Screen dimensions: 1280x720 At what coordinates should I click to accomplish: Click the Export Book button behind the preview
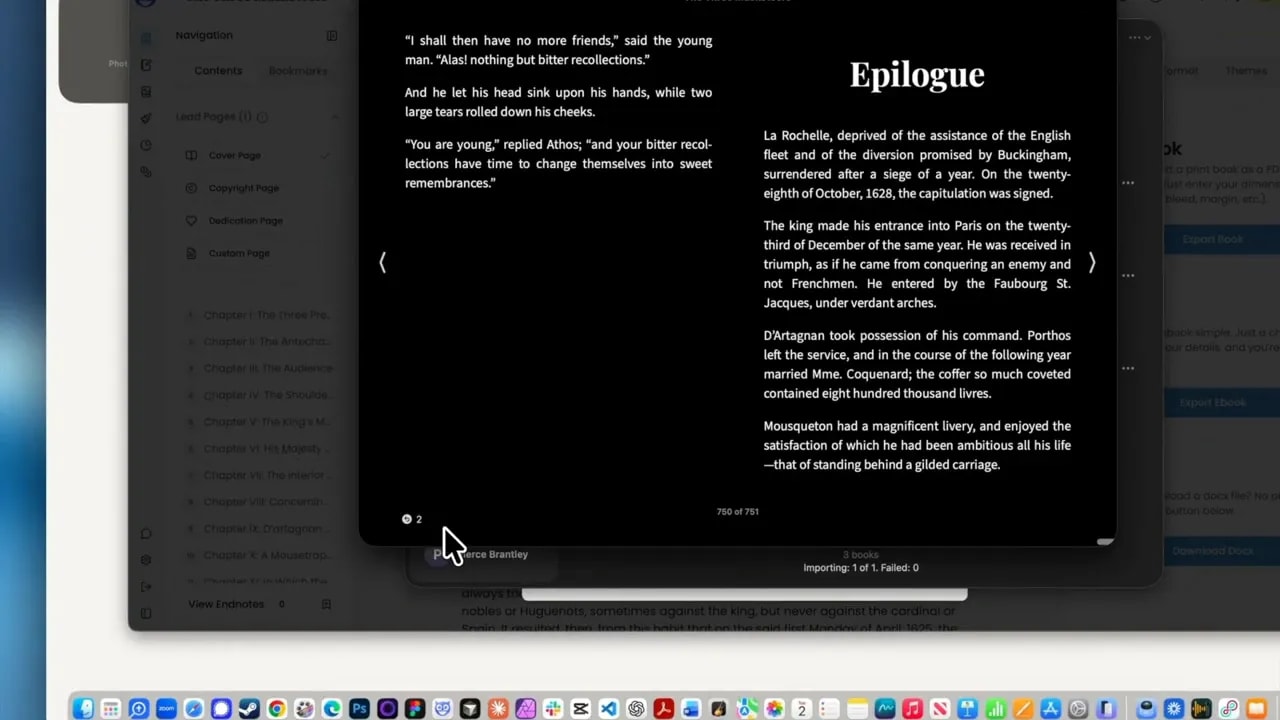1222,239
